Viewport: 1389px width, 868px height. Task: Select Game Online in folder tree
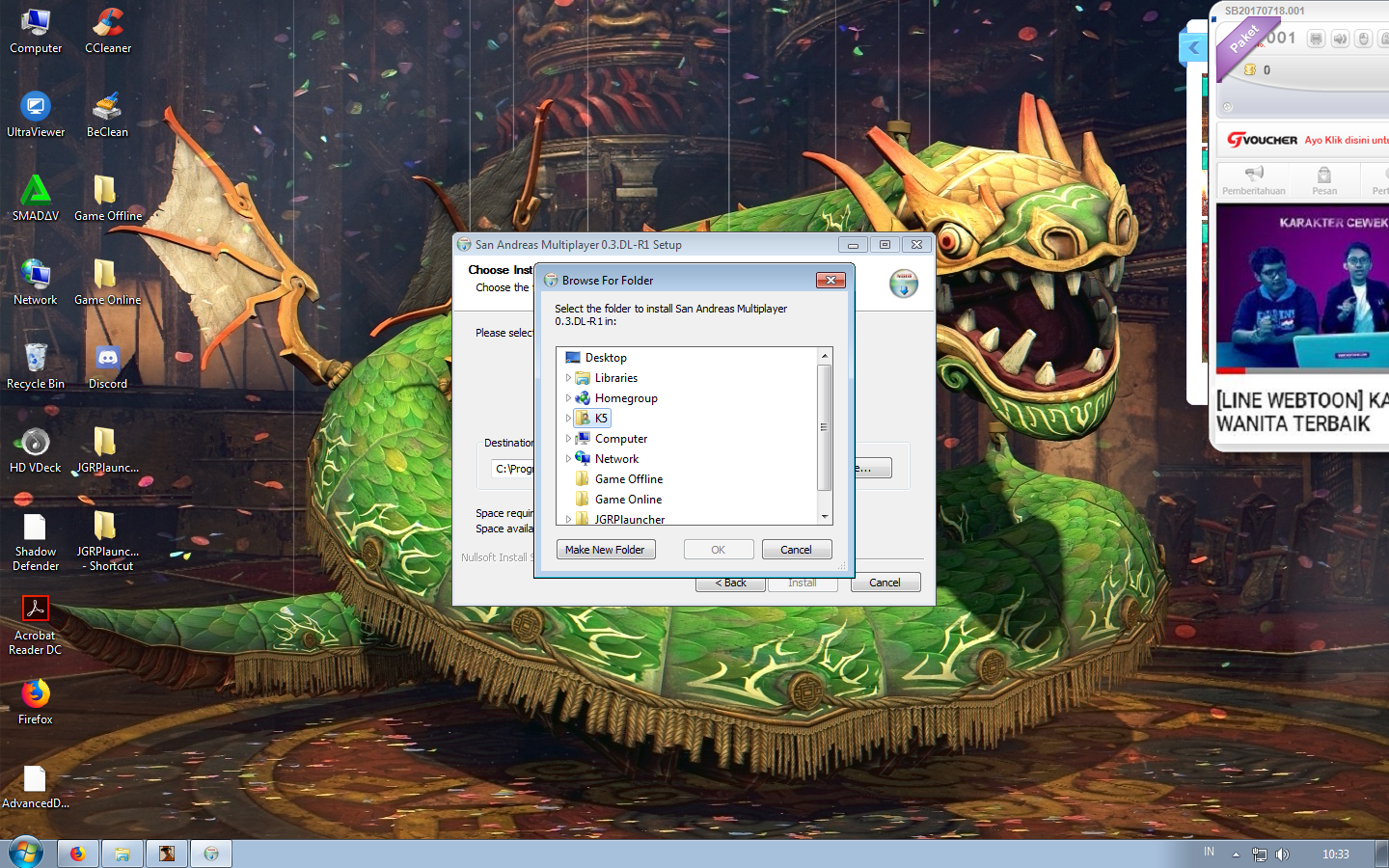click(618, 500)
